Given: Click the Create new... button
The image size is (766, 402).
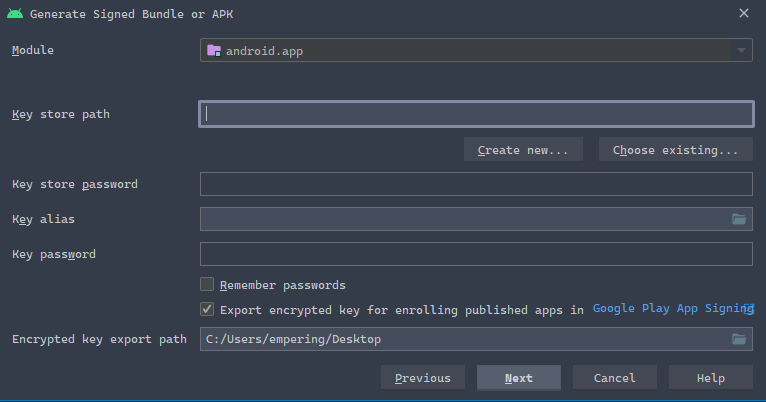Looking at the screenshot, I should coord(523,150).
